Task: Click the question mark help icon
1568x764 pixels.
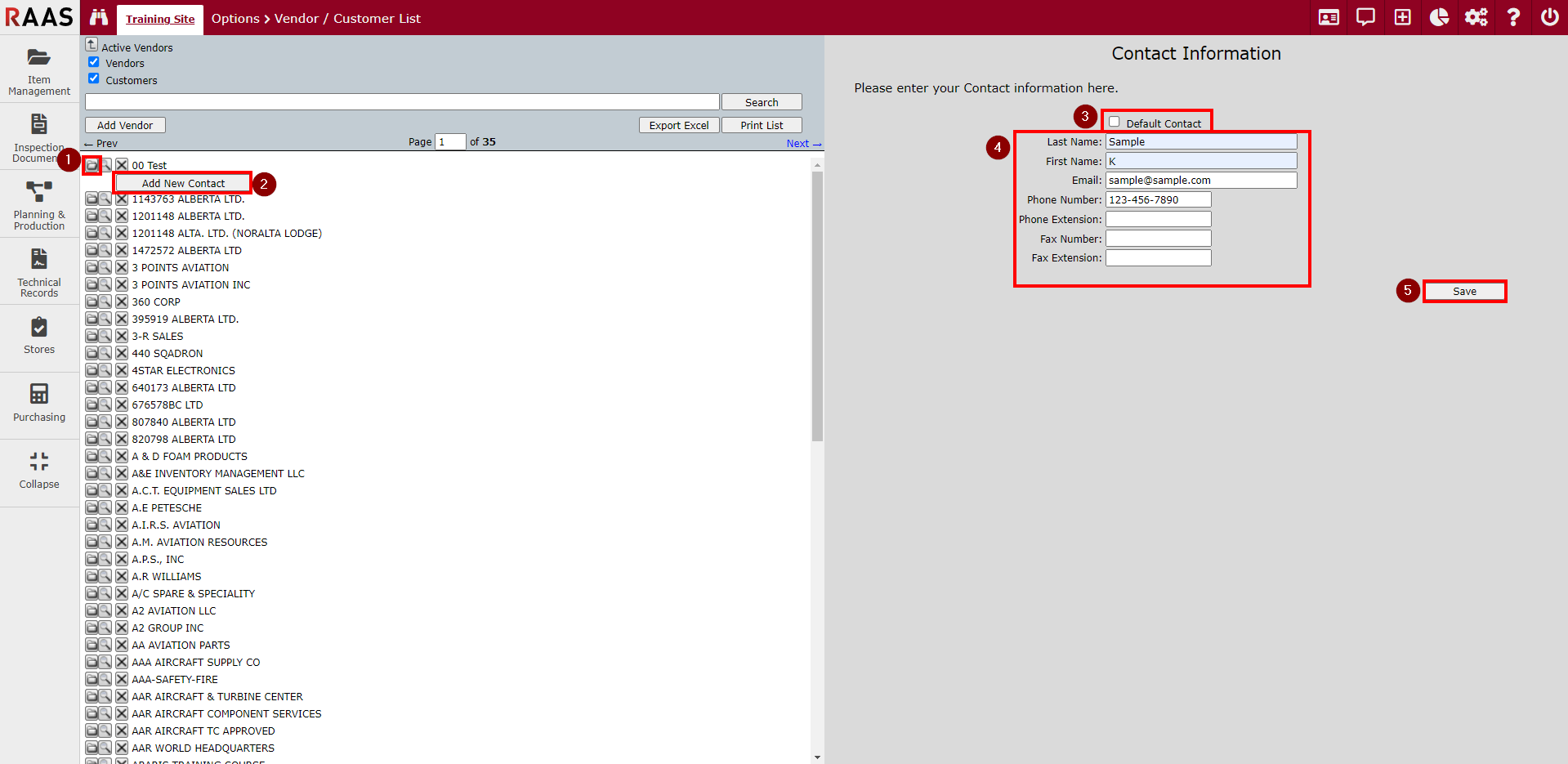Action: click(x=1512, y=17)
